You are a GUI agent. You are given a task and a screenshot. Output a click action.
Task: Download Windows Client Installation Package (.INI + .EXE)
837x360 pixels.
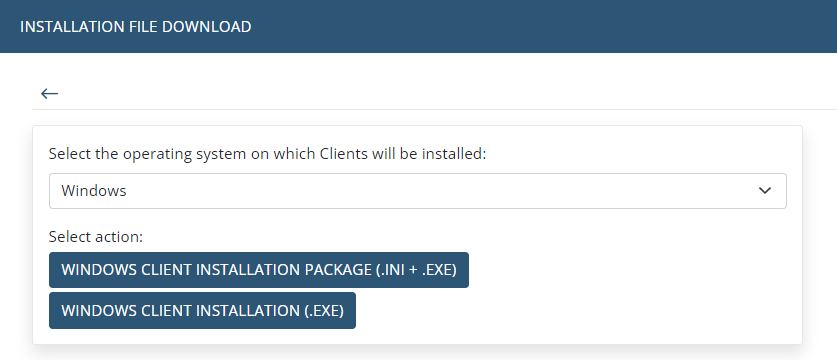(259, 270)
